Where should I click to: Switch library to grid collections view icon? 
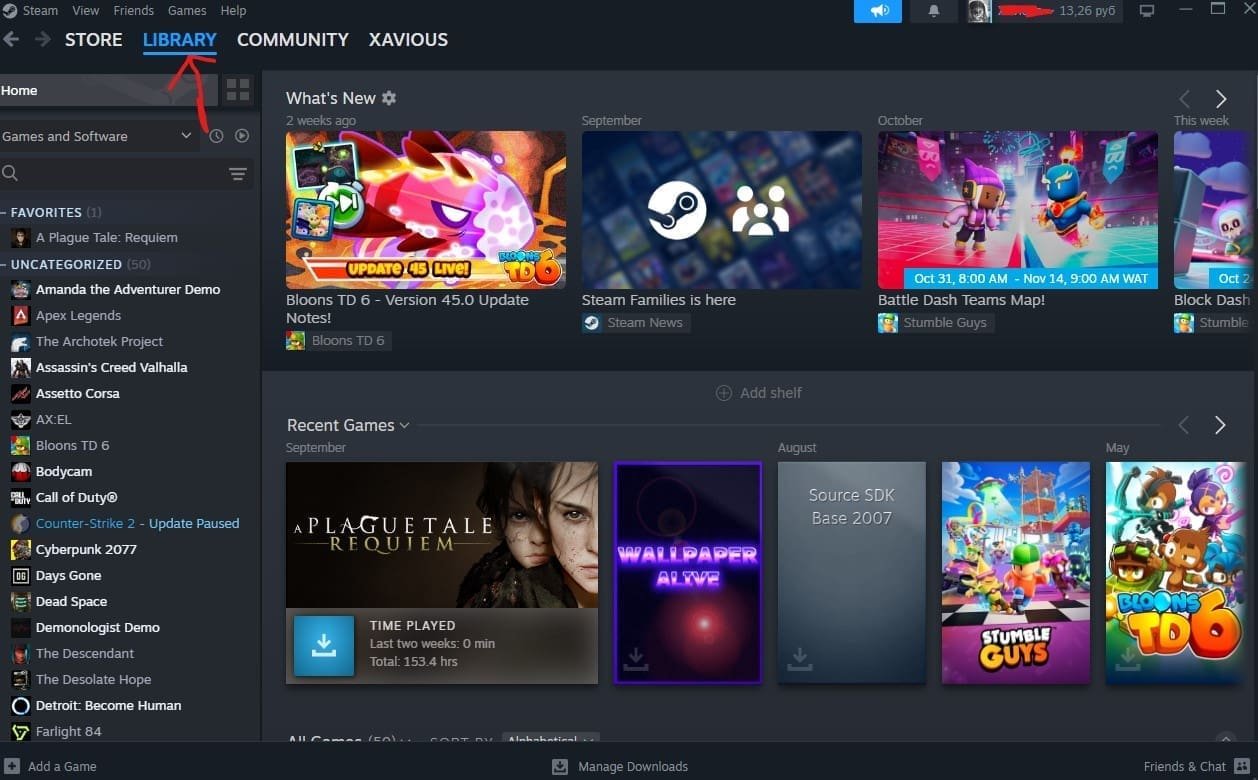(x=238, y=90)
